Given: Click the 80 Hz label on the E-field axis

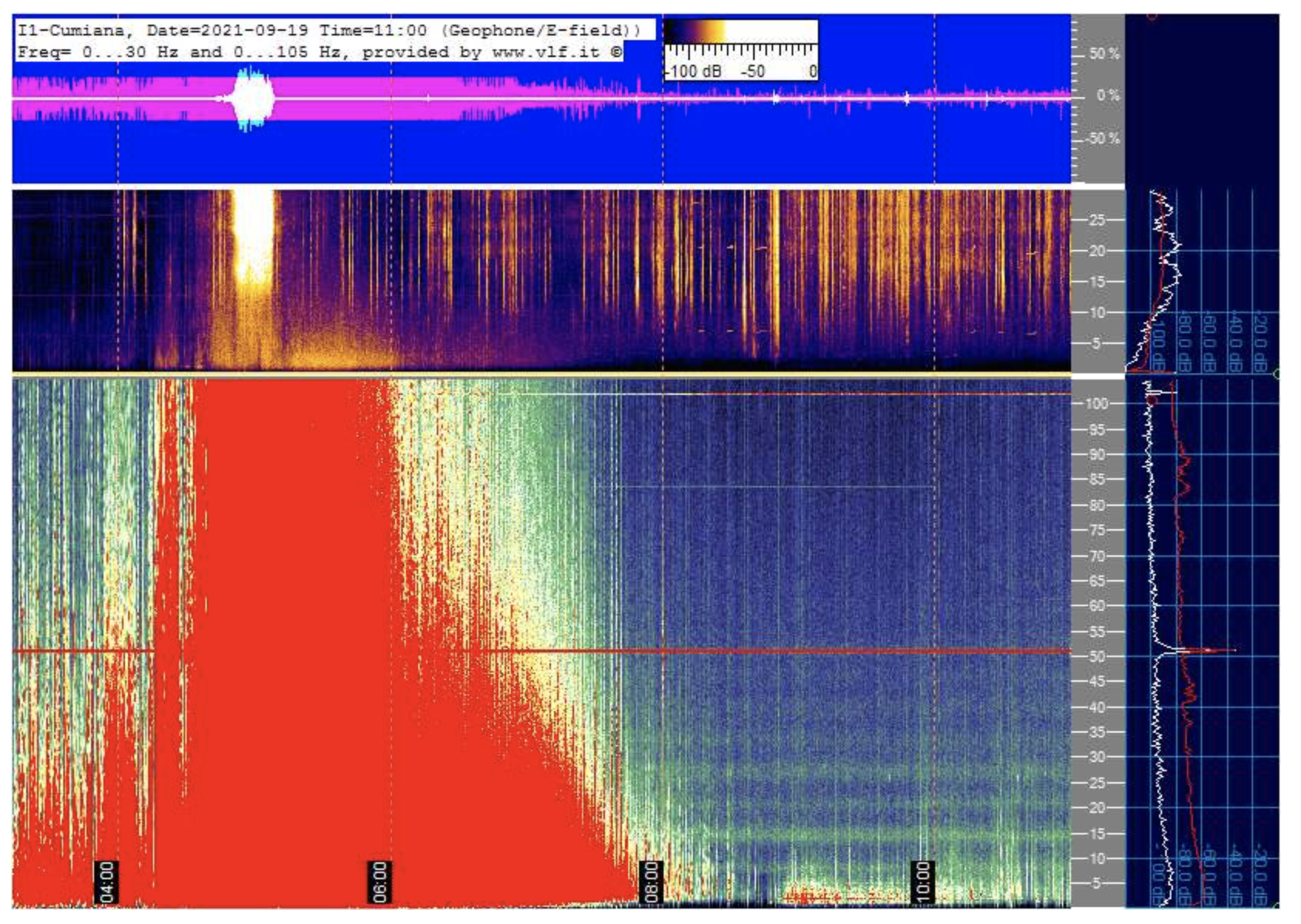Looking at the screenshot, I should [1097, 505].
